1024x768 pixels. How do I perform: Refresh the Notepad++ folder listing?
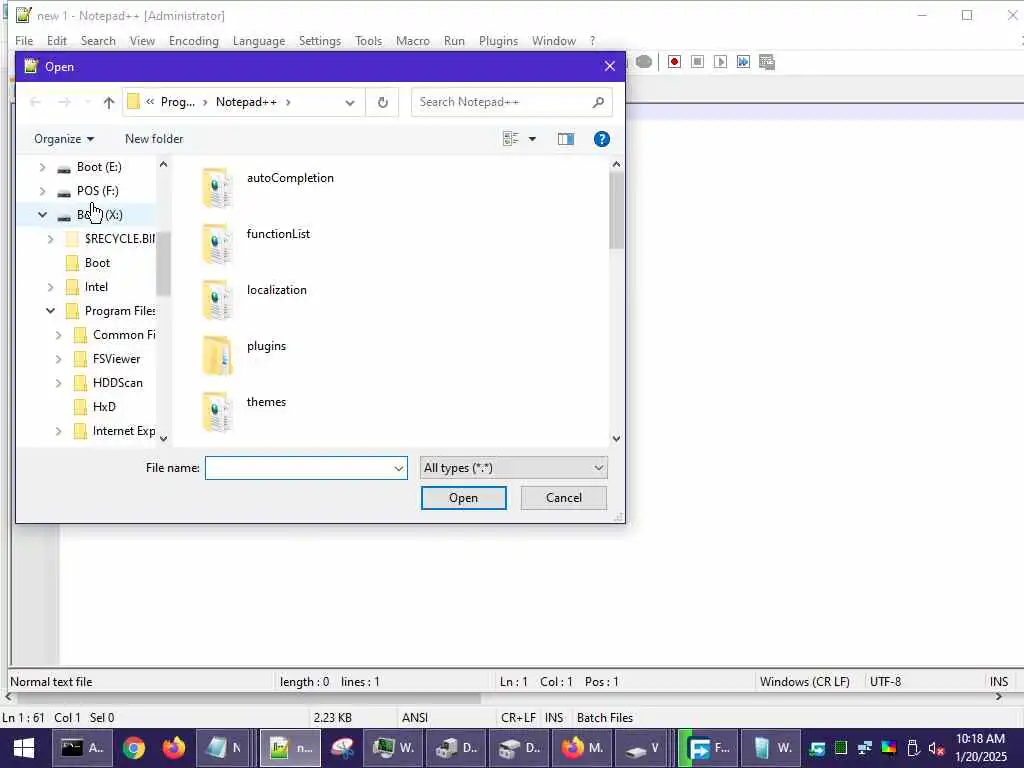383,103
